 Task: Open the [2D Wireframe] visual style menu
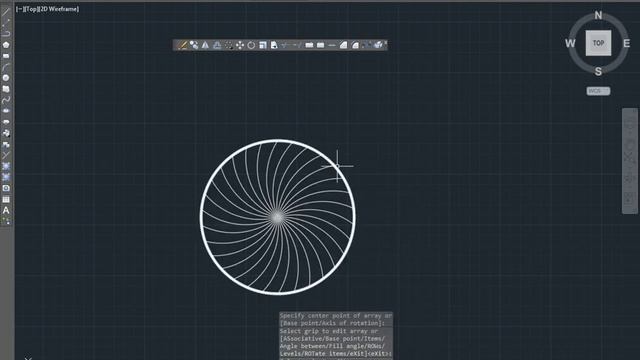pos(58,9)
